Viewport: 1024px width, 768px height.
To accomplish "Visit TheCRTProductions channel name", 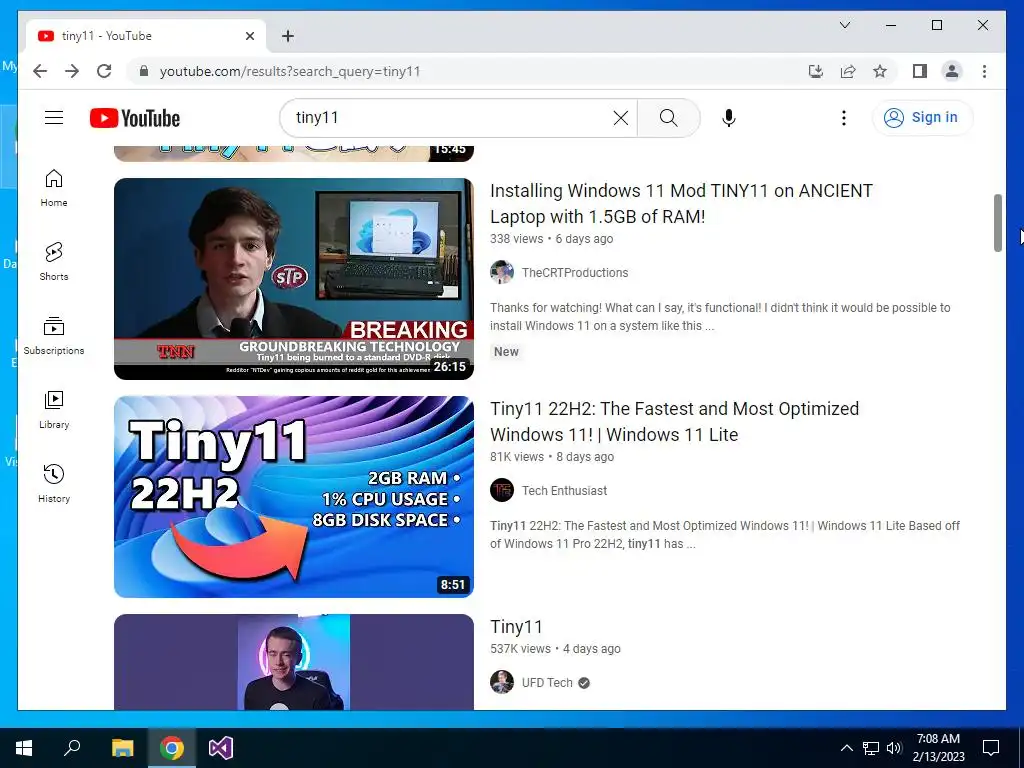I will (x=575, y=272).
